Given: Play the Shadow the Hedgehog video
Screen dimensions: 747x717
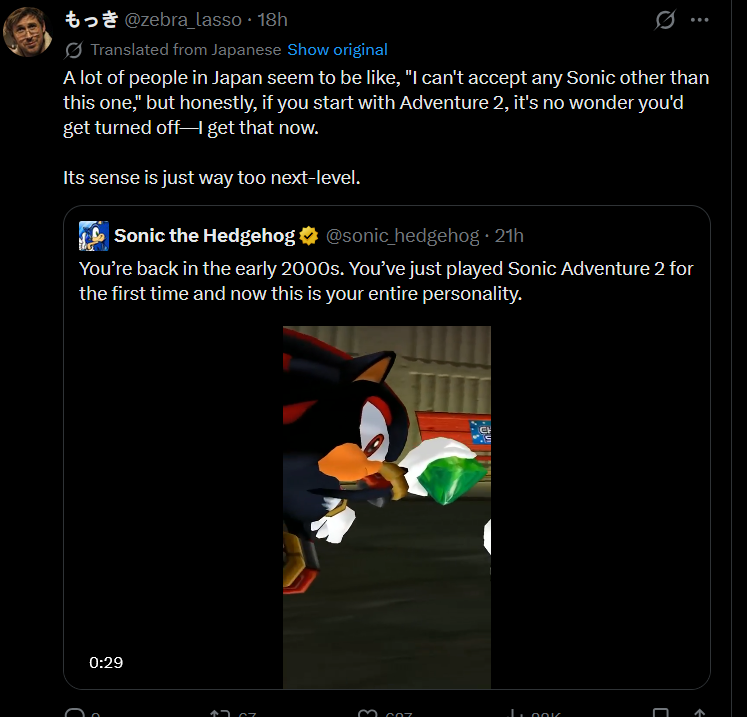Looking at the screenshot, I should click(x=387, y=506).
